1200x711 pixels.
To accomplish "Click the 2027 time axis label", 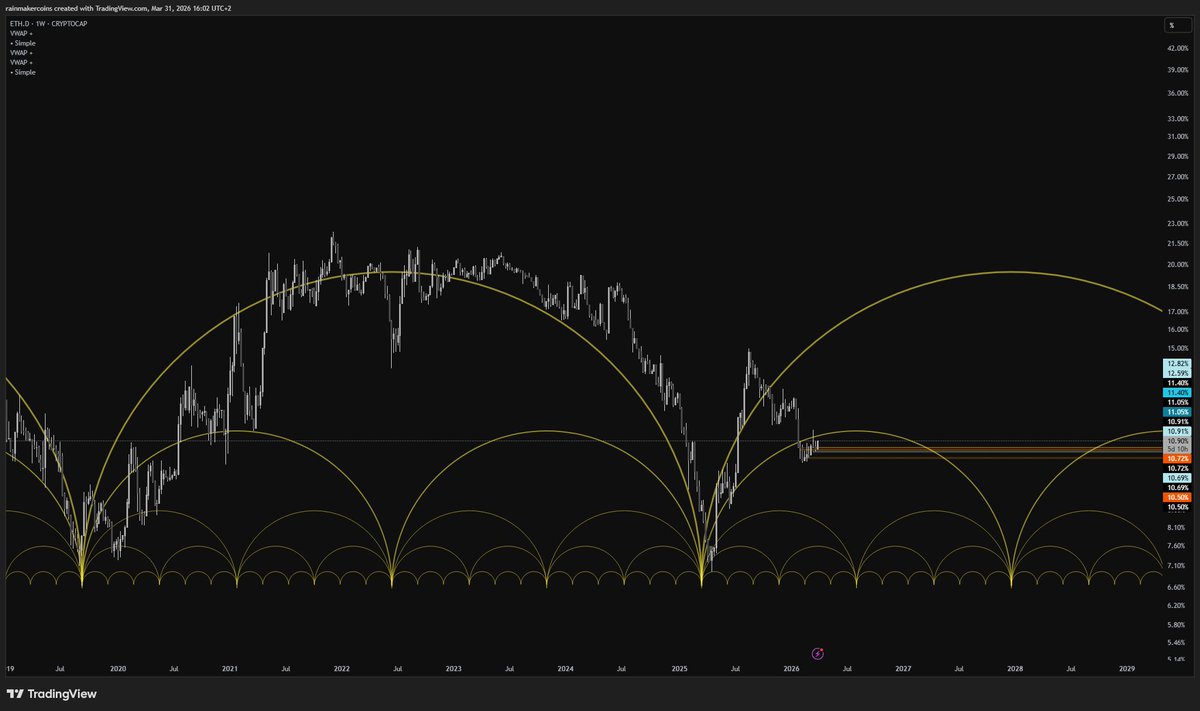I will tap(903, 668).
